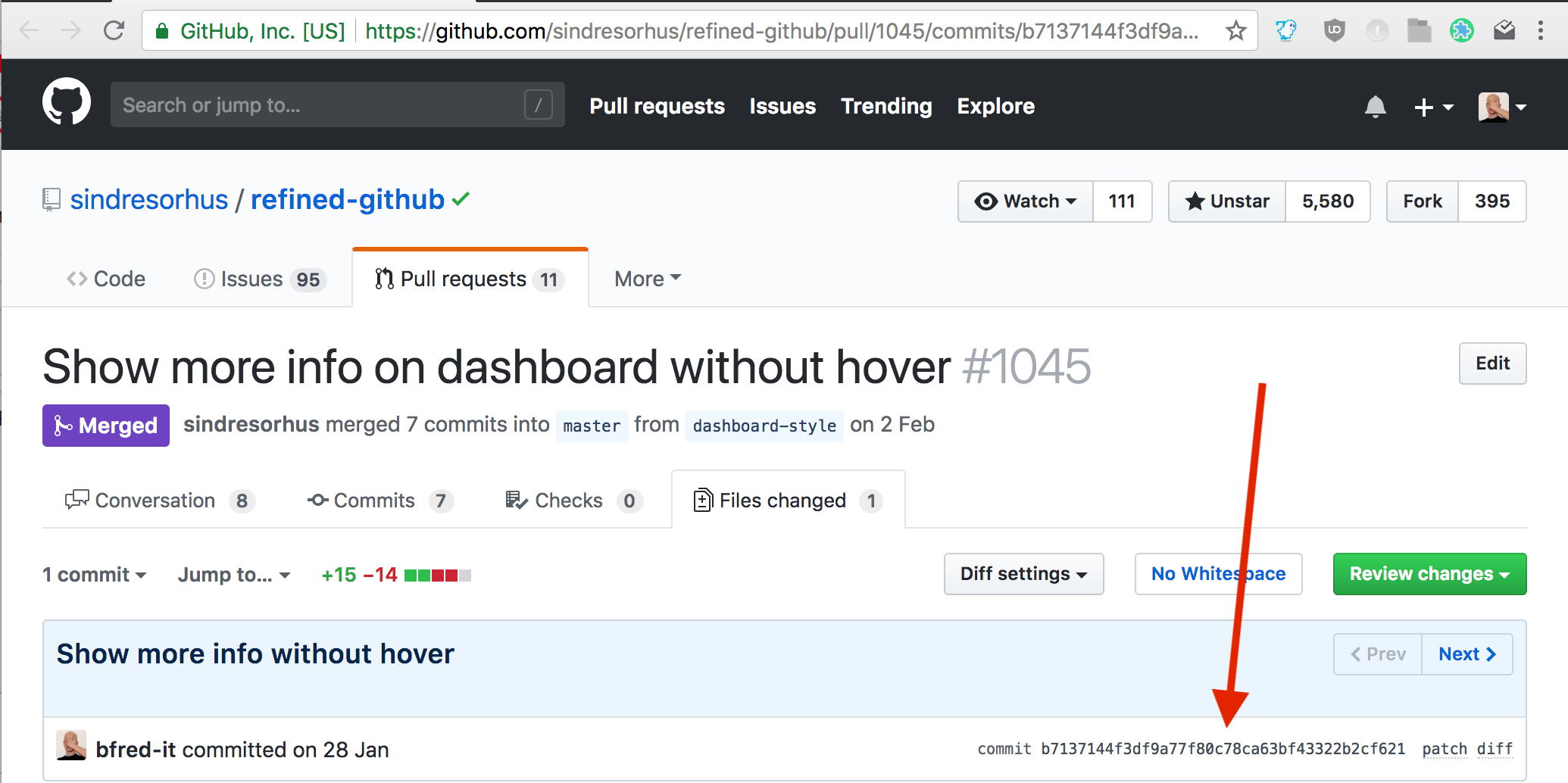Open the Checks tab of the pull request
Screen dimensions: 1568x783
[x=574, y=501]
